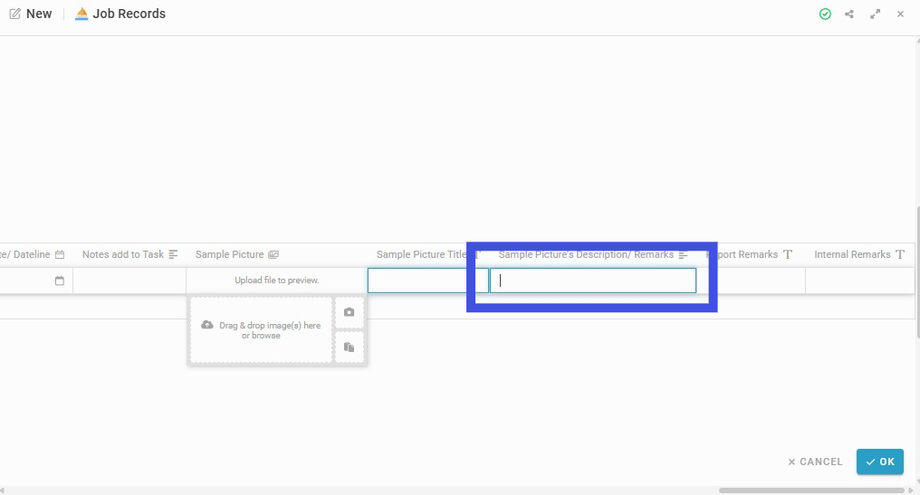The image size is (920, 495).
Task: Focus the Sample Picture's Description/Remarks input
Action: click(593, 280)
